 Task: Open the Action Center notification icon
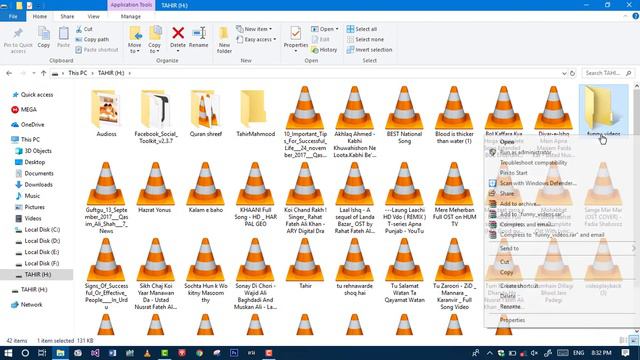pos(625,353)
